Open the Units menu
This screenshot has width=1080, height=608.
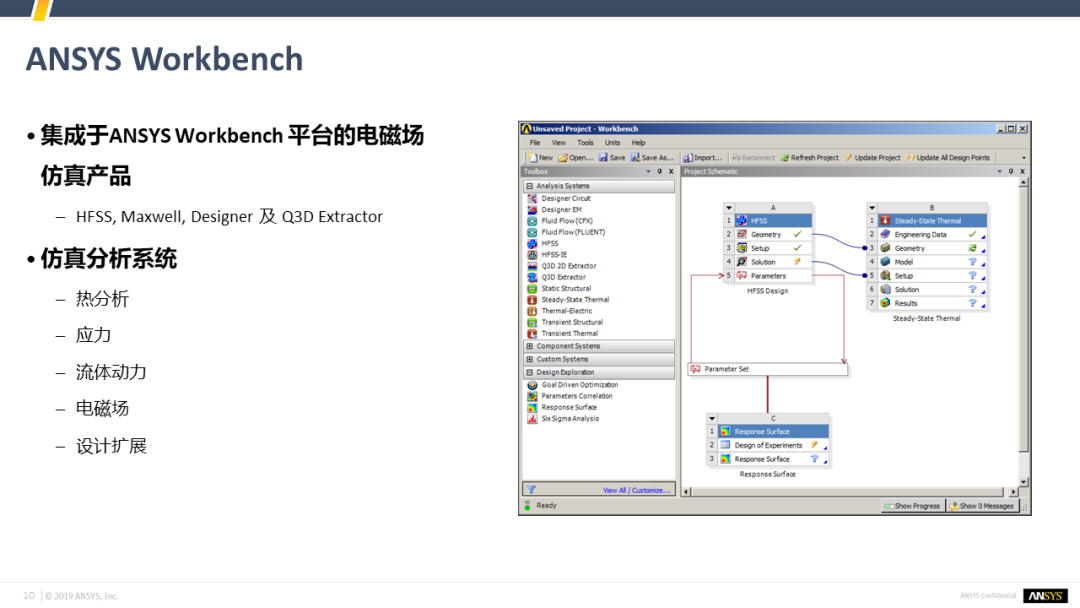[x=612, y=143]
